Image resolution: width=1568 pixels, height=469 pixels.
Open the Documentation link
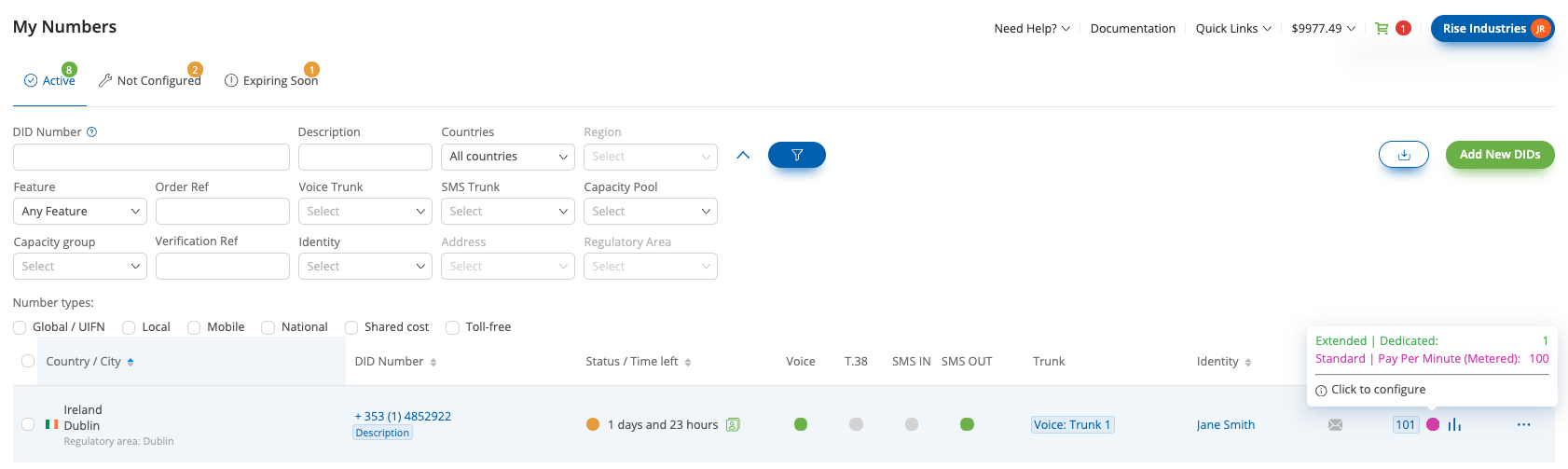click(1133, 29)
